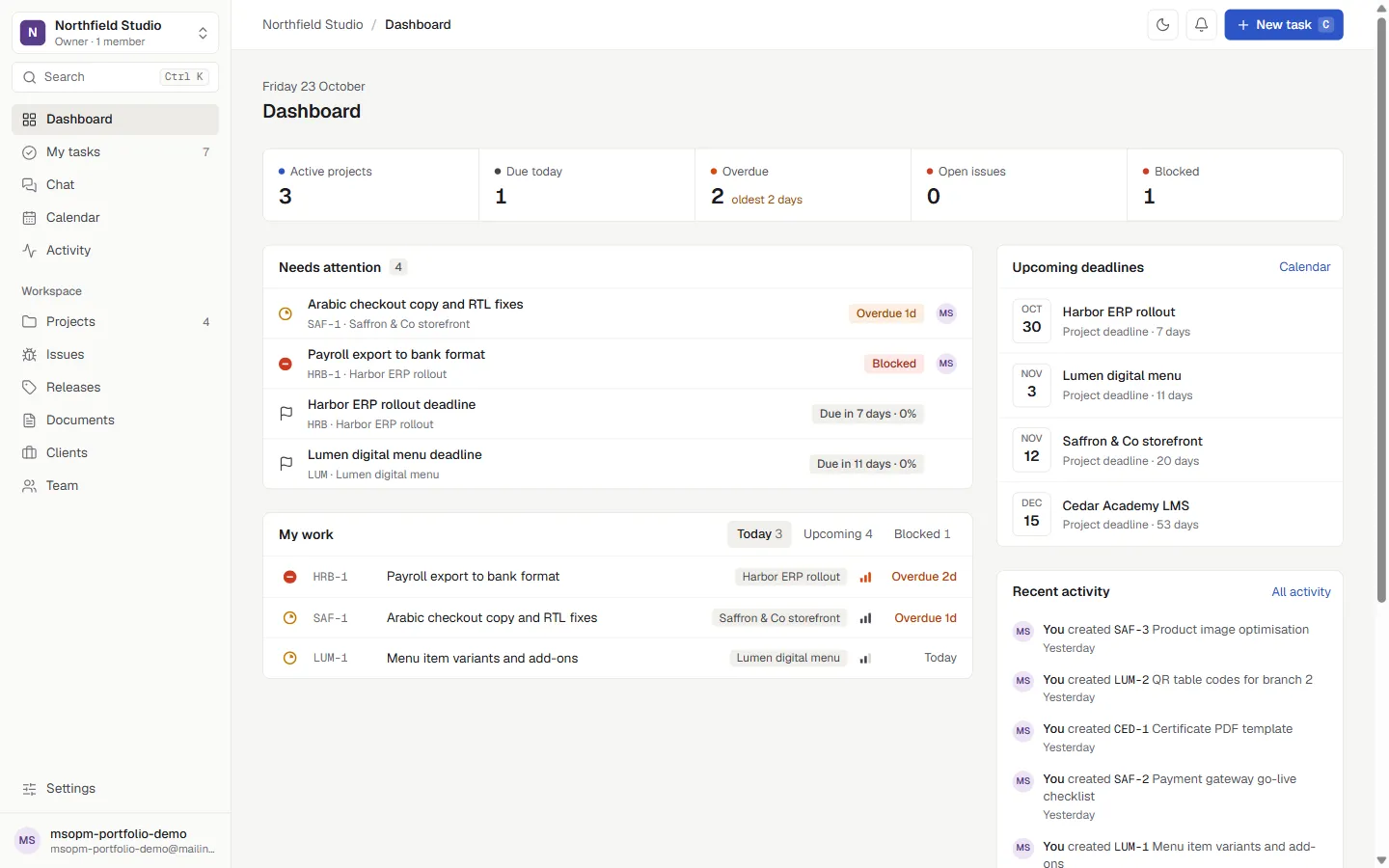Click the Projects folder icon
The height and width of the screenshot is (868, 1389).
[29, 322]
